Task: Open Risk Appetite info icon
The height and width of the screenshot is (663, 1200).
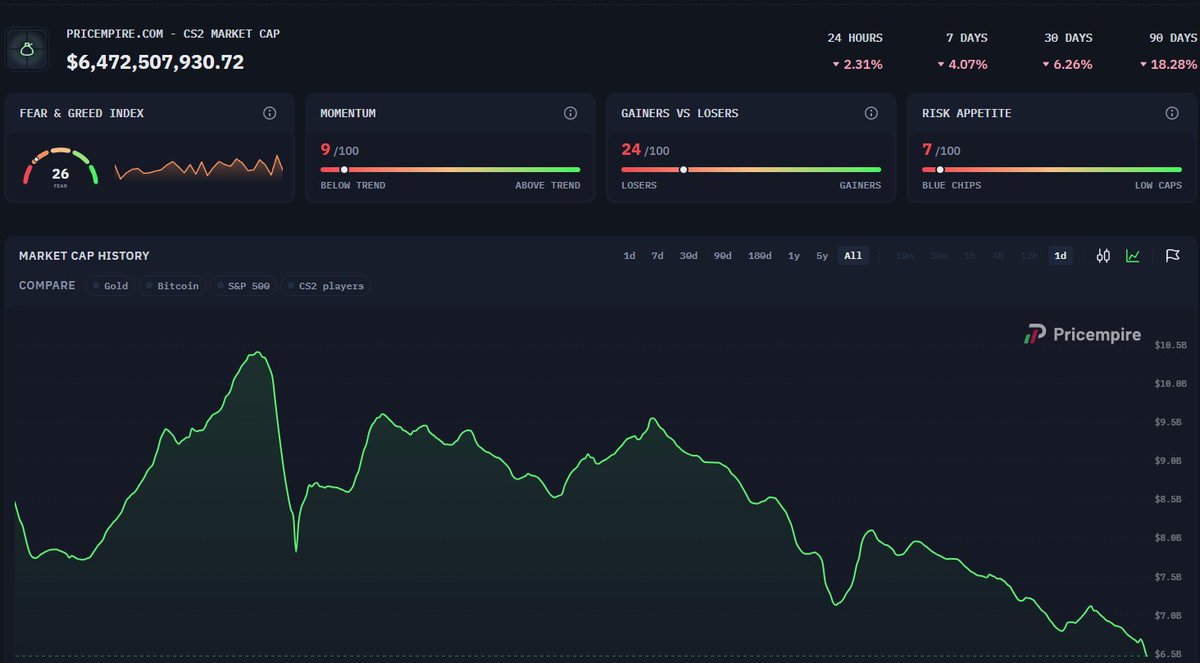Action: tap(1172, 113)
